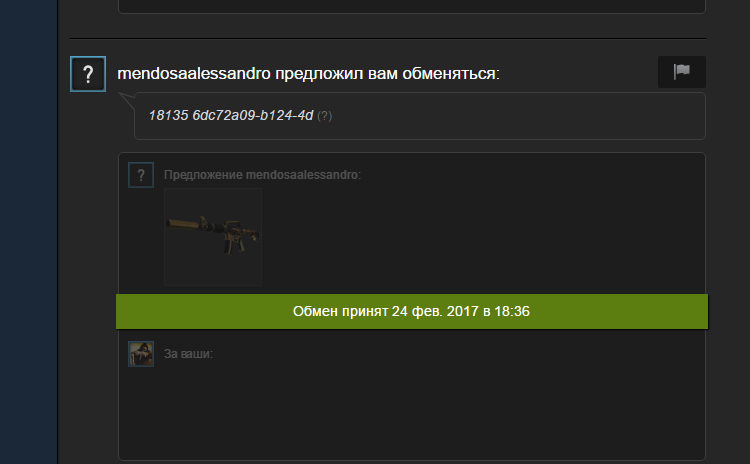Viewport: 750px width, 464px height.
Task: Click the "предложил вам обменяться:" heading text
Action: 387,74
